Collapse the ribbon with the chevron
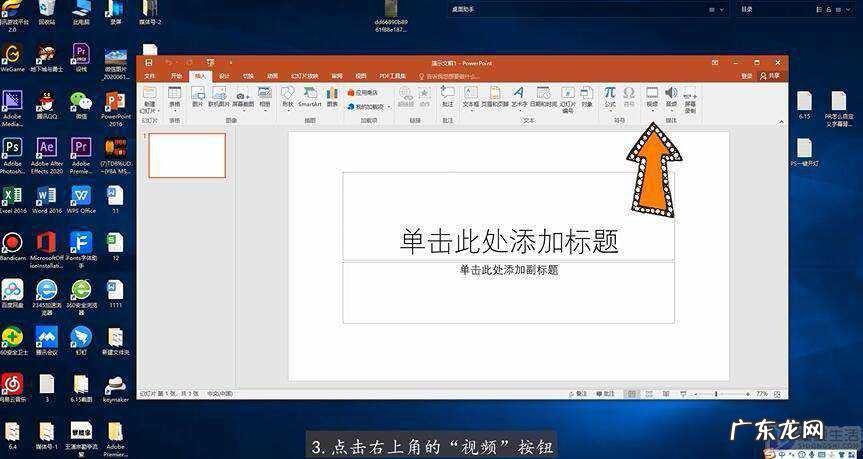Image resolution: width=863 pixels, height=459 pixels. 780,122
